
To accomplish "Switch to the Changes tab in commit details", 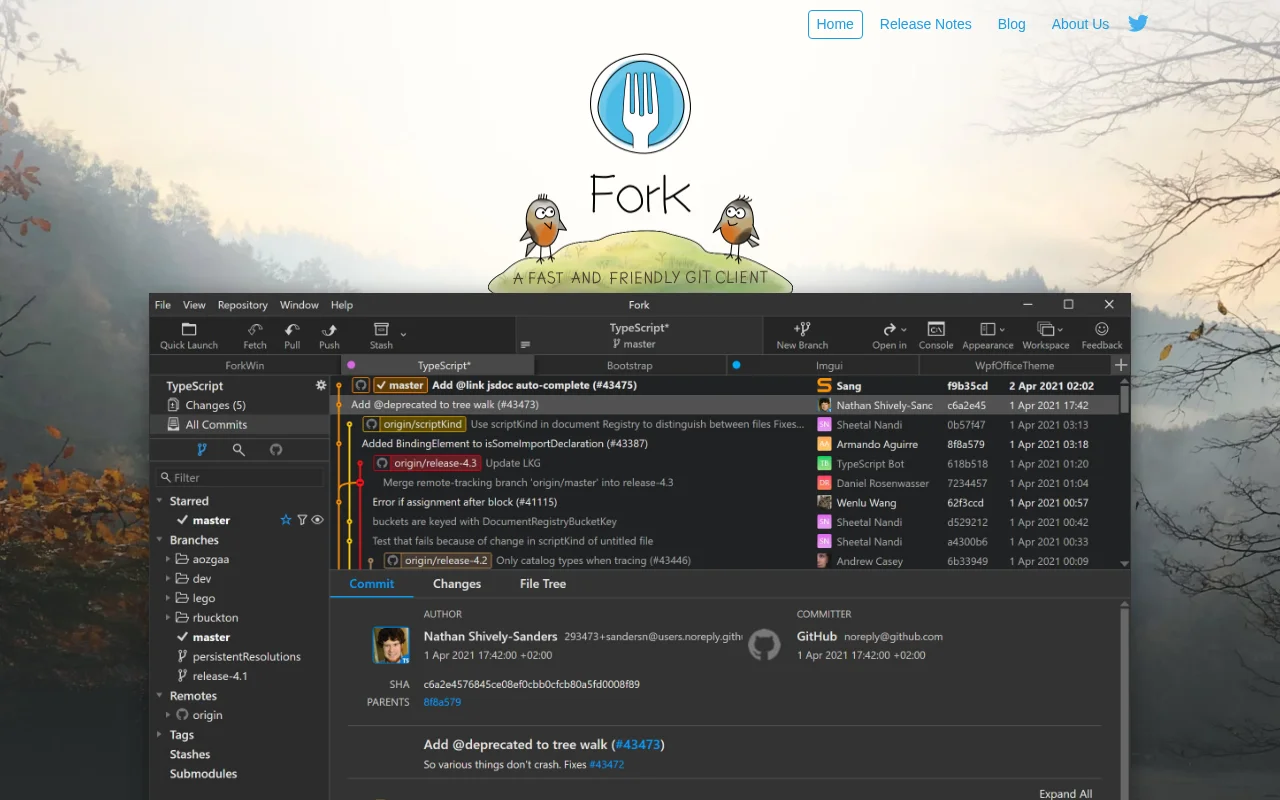I will coord(457,584).
